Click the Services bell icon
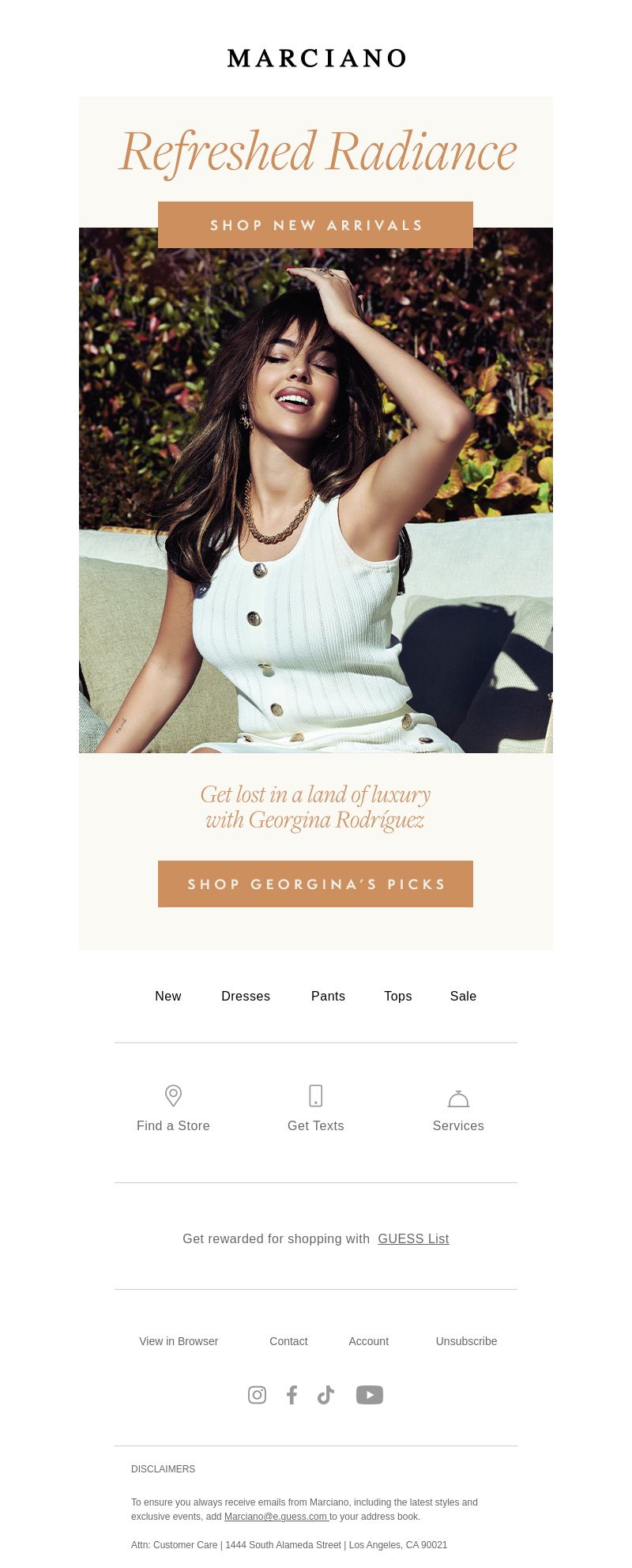Image resolution: width=632 pixels, height=1568 pixels. click(x=458, y=1099)
